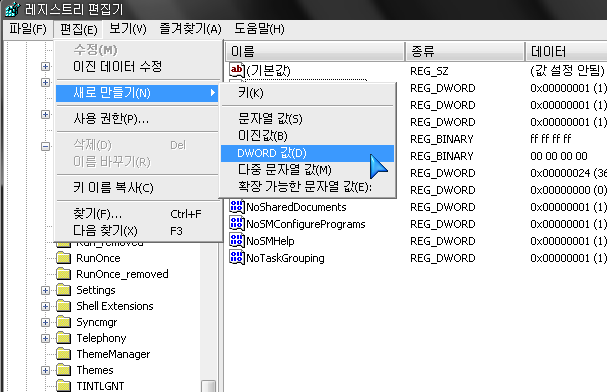
Task: Choose 찾기(F)... menu entry
Action: 137,214
